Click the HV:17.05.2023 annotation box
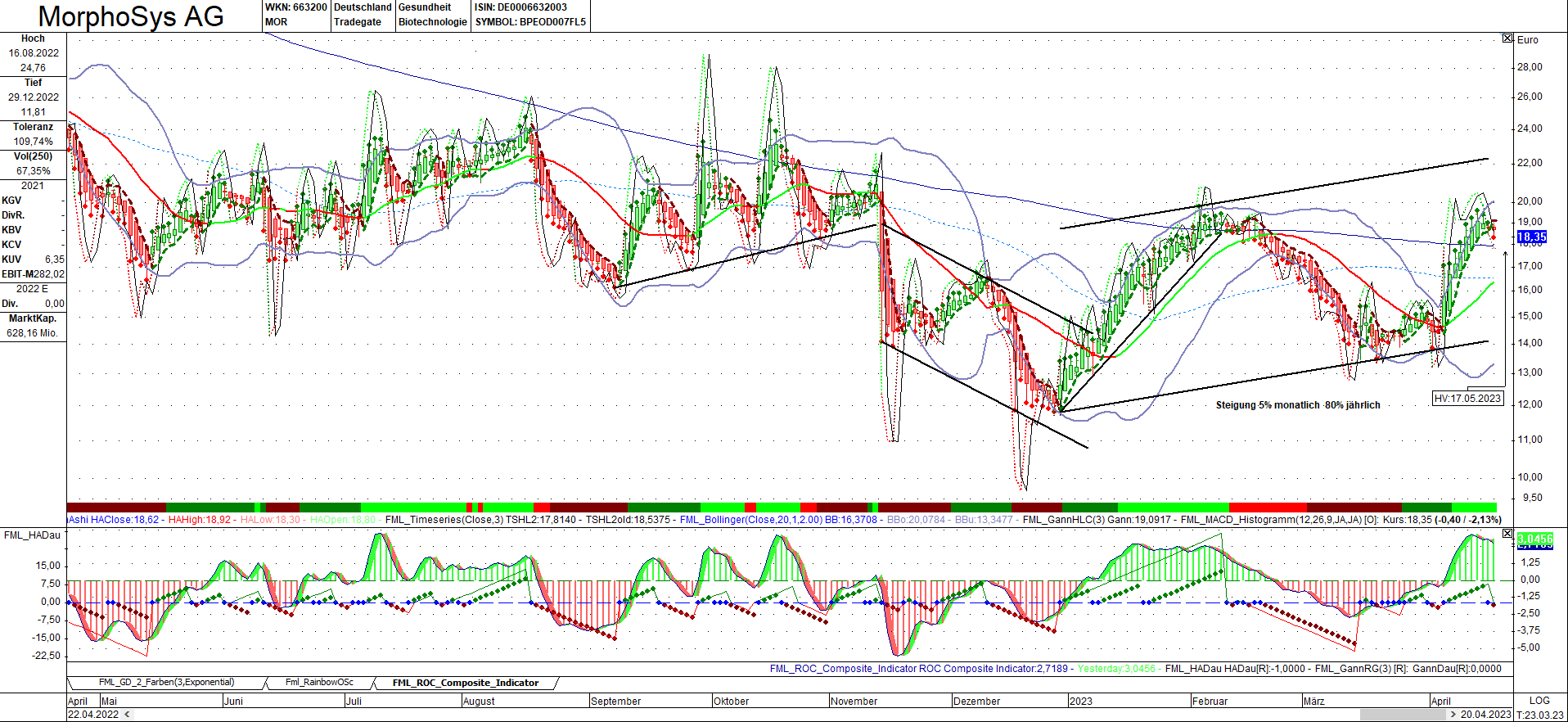 click(x=1468, y=399)
